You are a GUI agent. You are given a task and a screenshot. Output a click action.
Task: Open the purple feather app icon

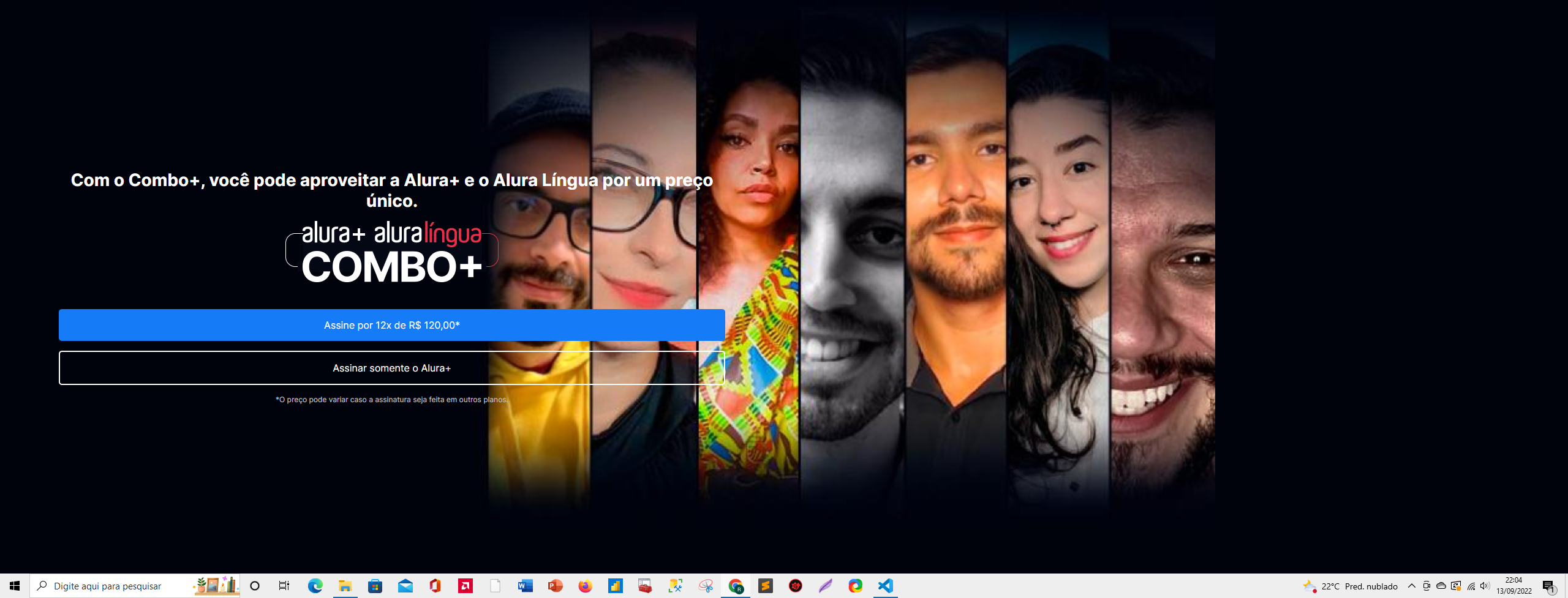[x=826, y=586]
